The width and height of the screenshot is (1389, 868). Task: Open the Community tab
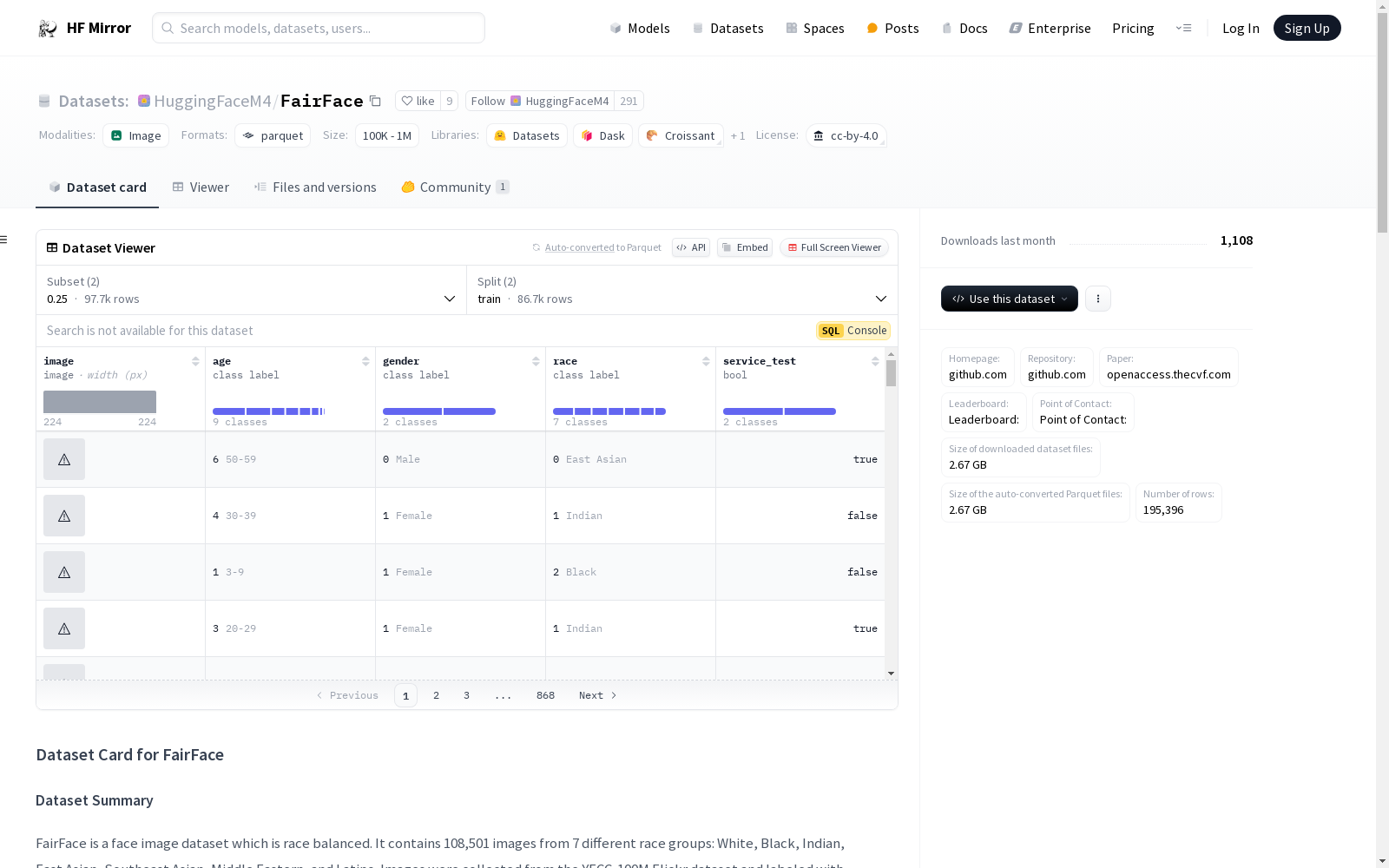point(455,187)
